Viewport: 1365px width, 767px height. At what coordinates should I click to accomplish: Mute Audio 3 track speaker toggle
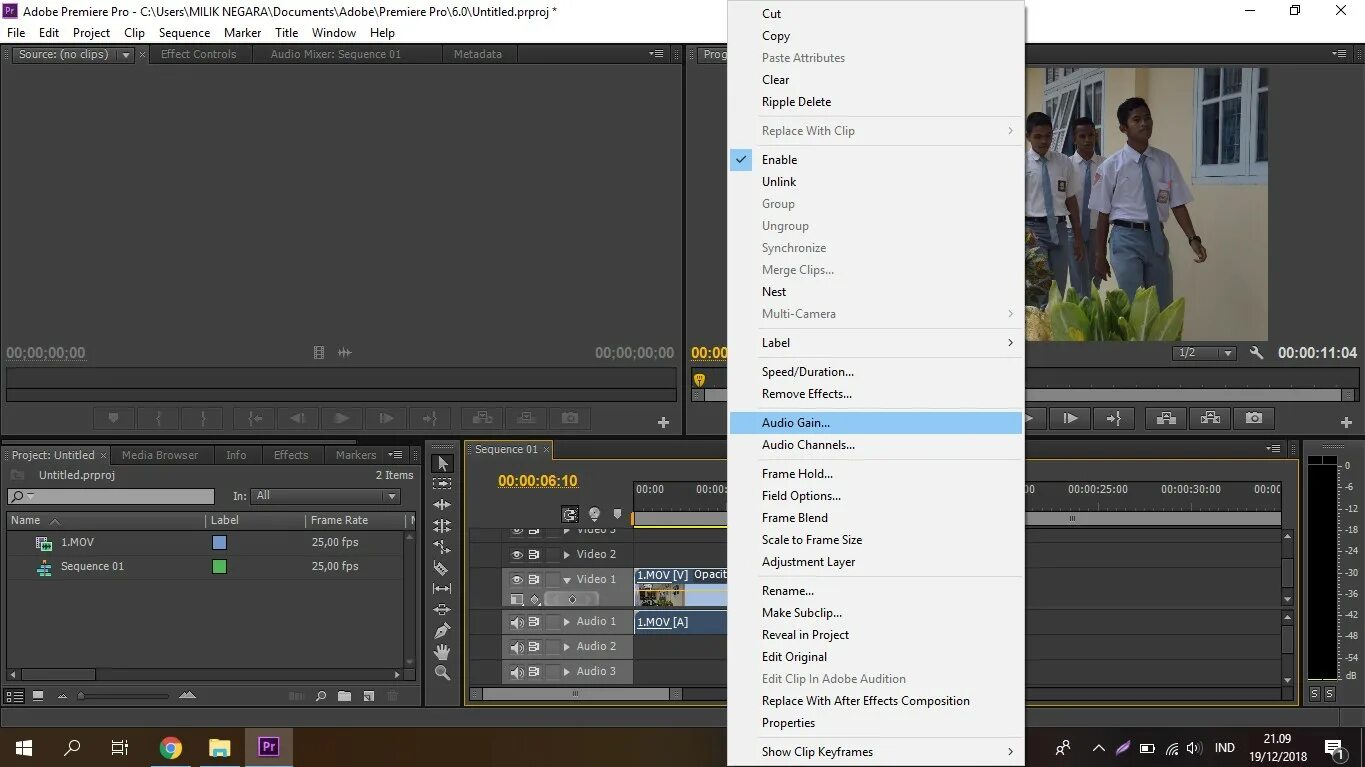[x=517, y=672]
